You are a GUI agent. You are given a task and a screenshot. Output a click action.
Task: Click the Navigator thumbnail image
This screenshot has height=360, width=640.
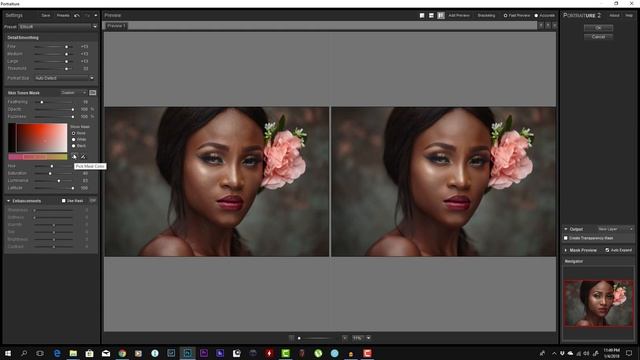598,303
